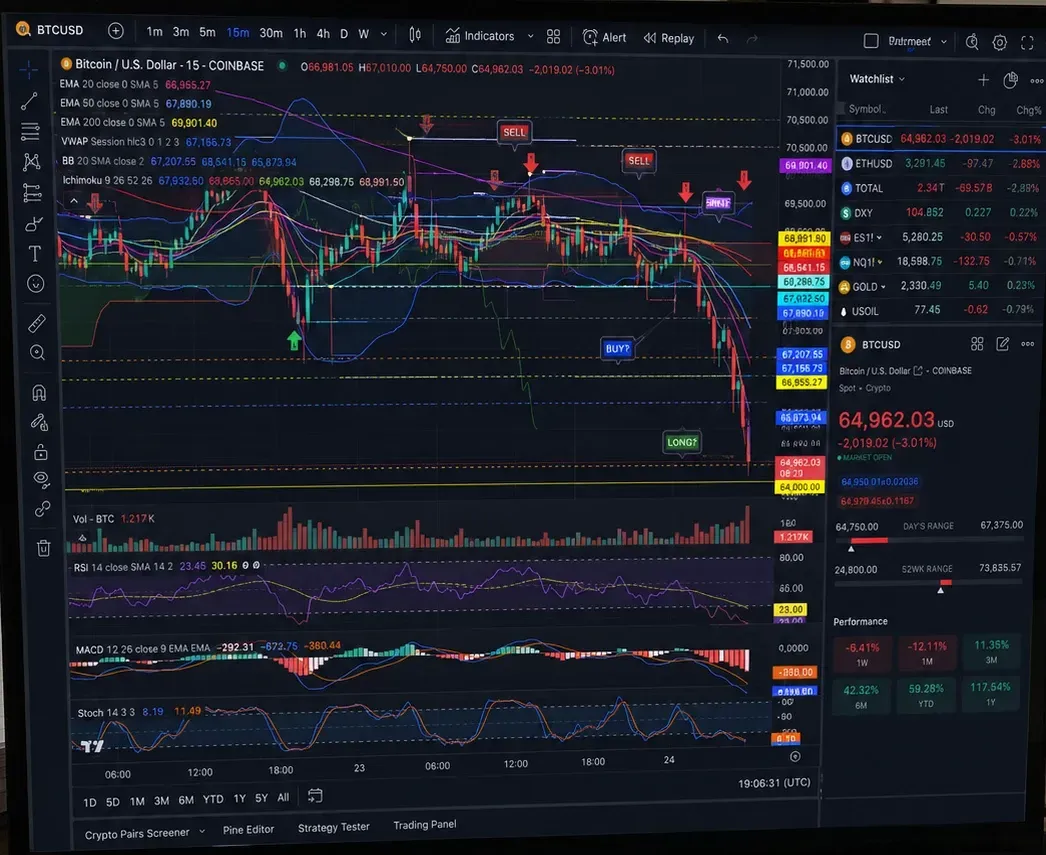This screenshot has height=855, width=1046.
Task: Open BTCUSD details grid icon
Action: (977, 343)
